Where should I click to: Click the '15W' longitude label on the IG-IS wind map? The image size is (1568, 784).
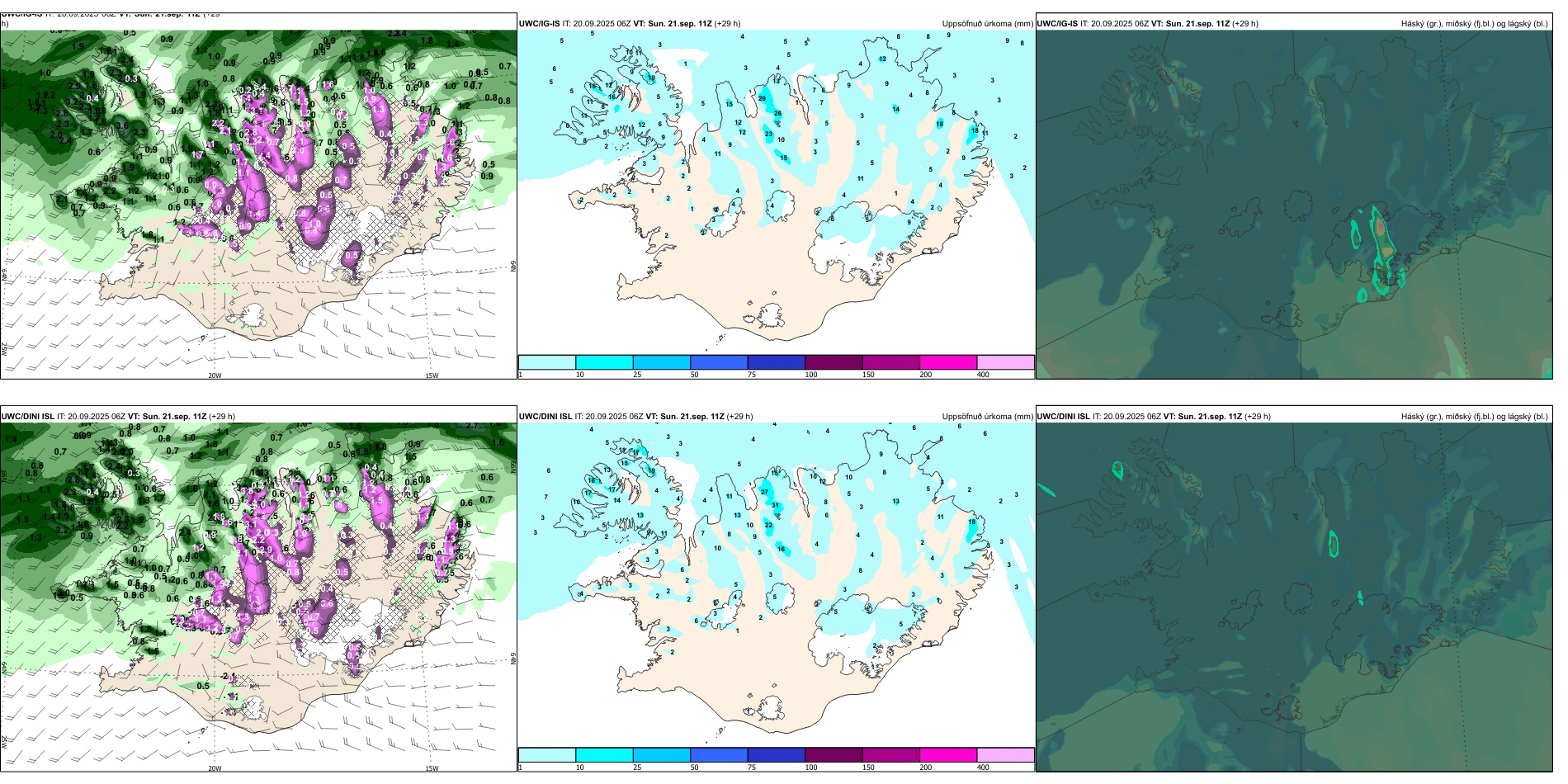(x=432, y=375)
